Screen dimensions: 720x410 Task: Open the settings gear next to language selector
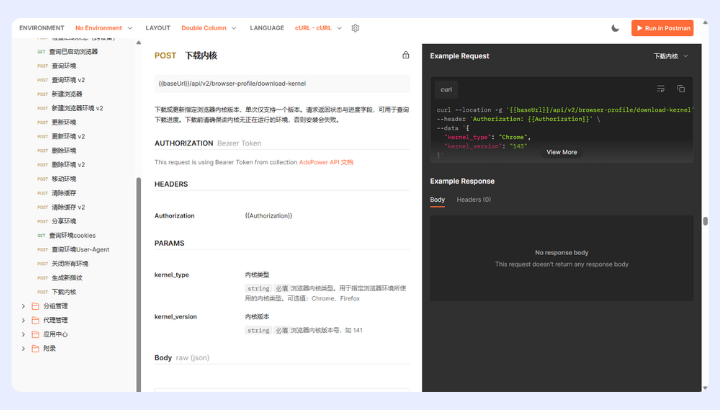[355, 28]
